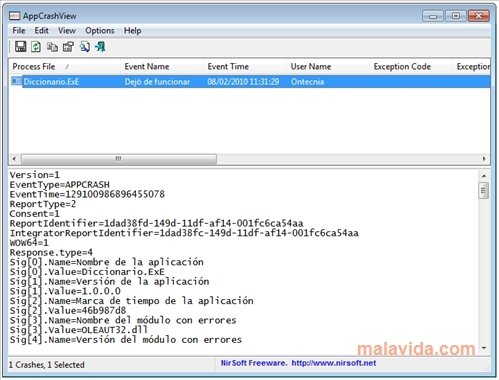Click the EventType=APPCRASH line
This screenshot has width=499, height=380.
(x=59, y=185)
